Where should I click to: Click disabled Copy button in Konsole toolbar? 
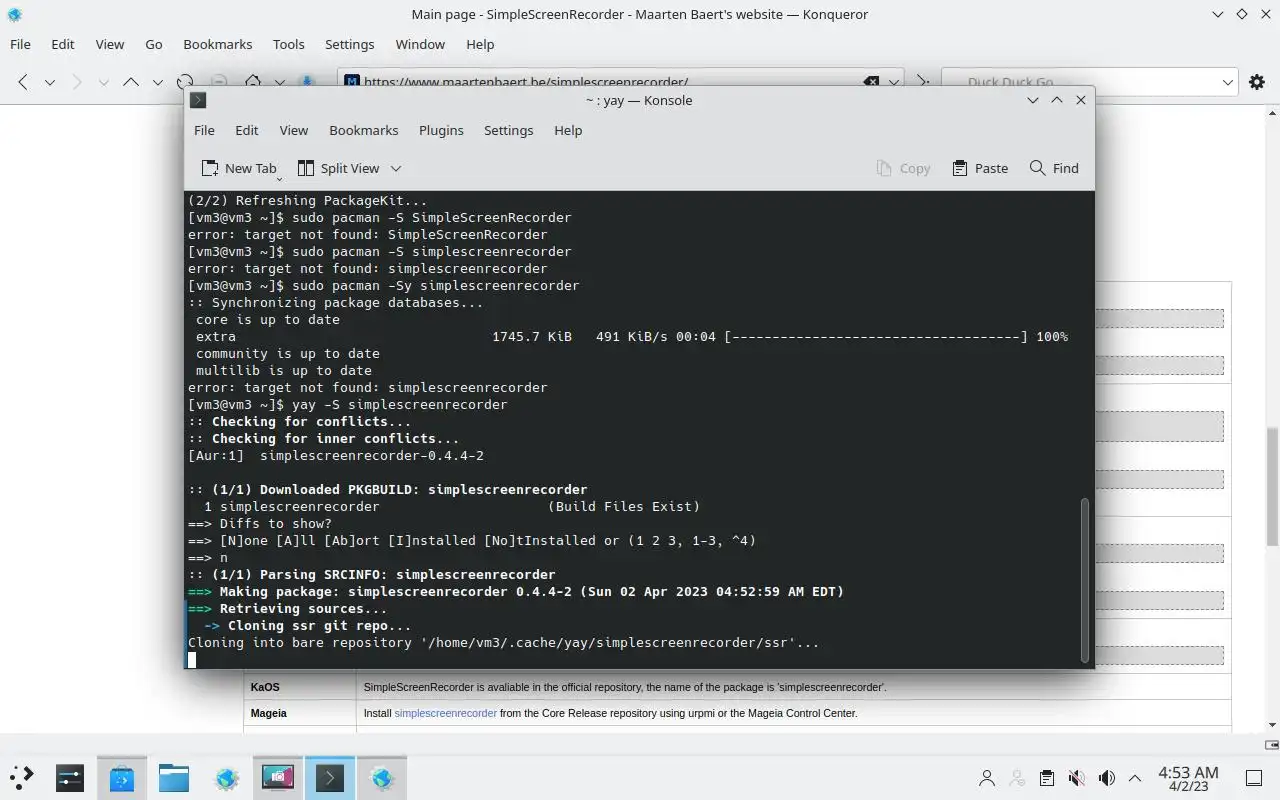pos(903,168)
